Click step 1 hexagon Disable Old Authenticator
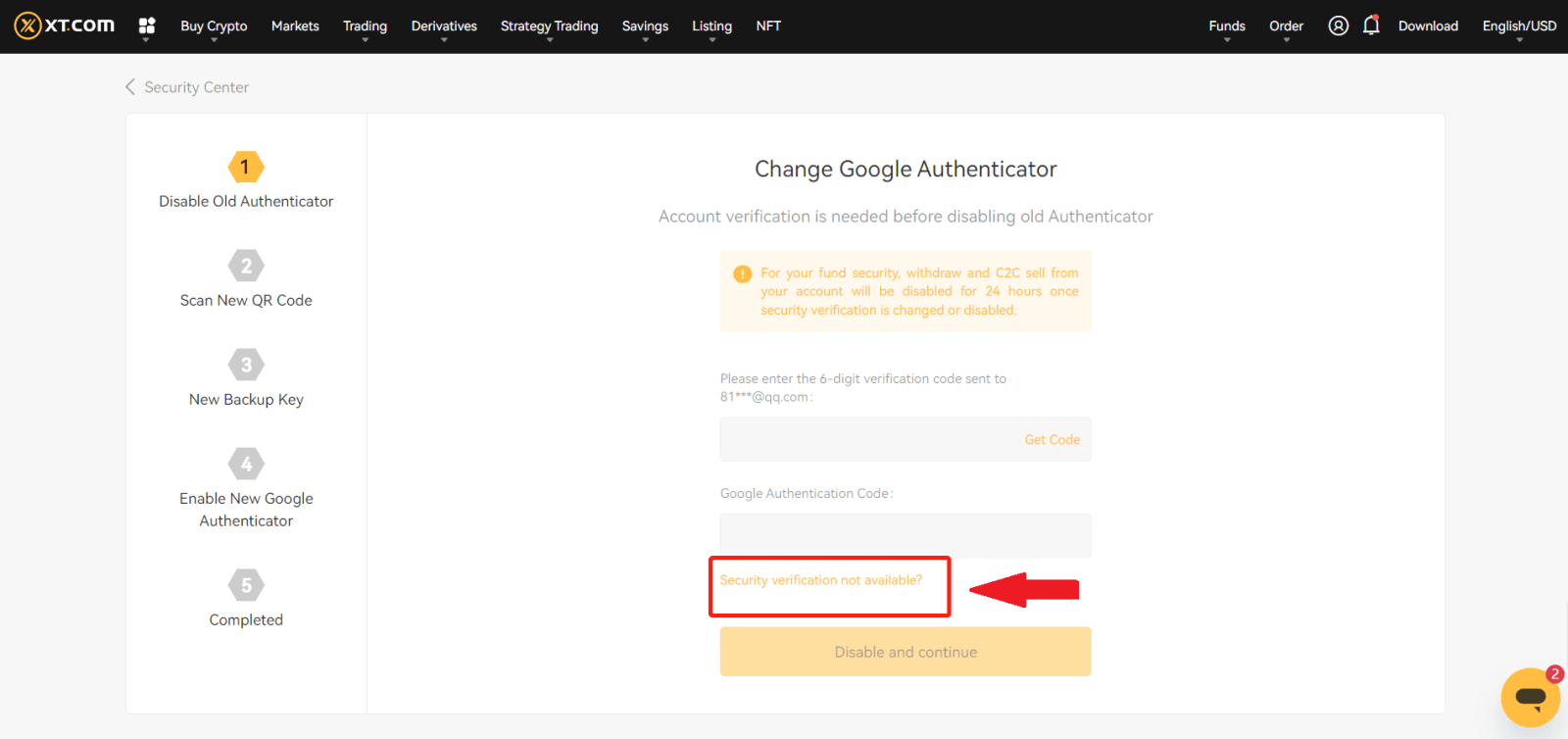The width and height of the screenshot is (1568, 739). point(246,168)
